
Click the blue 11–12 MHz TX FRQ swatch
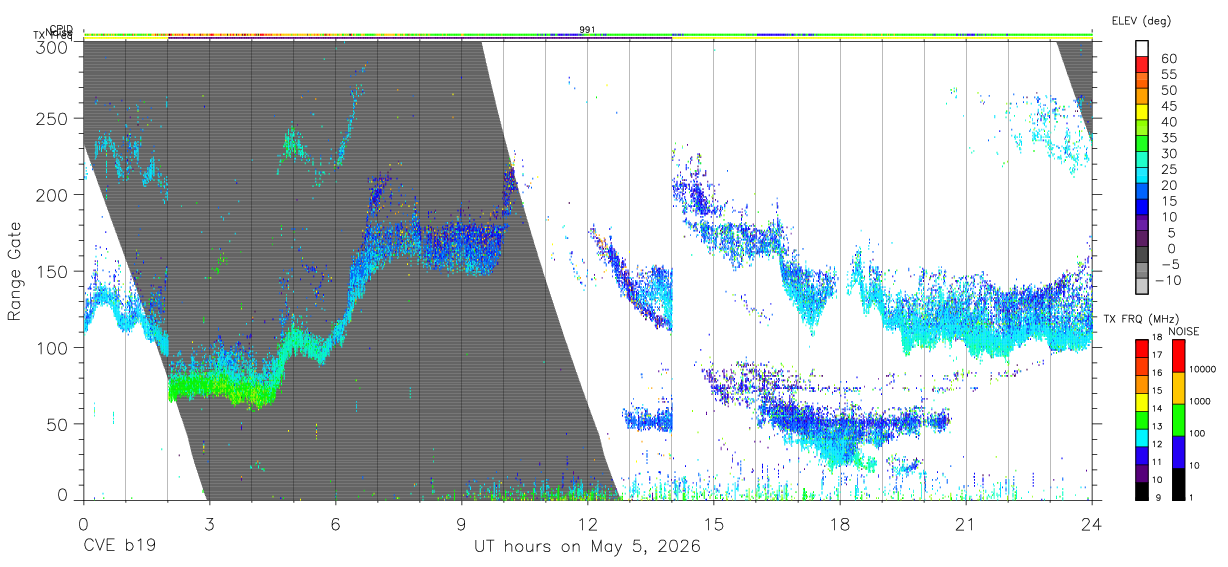click(1143, 454)
